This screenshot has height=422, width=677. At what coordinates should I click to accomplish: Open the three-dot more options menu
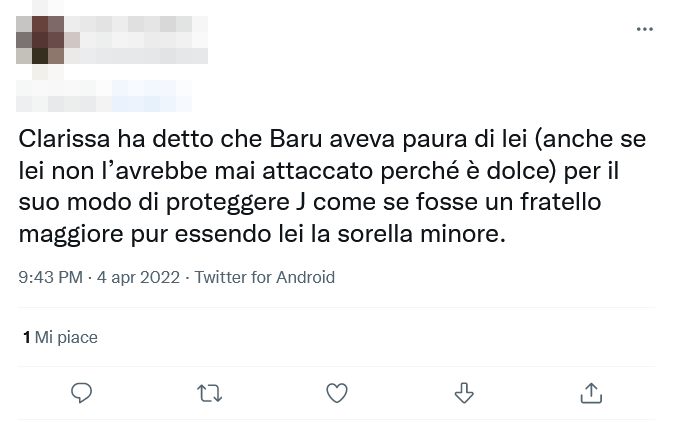[644, 30]
